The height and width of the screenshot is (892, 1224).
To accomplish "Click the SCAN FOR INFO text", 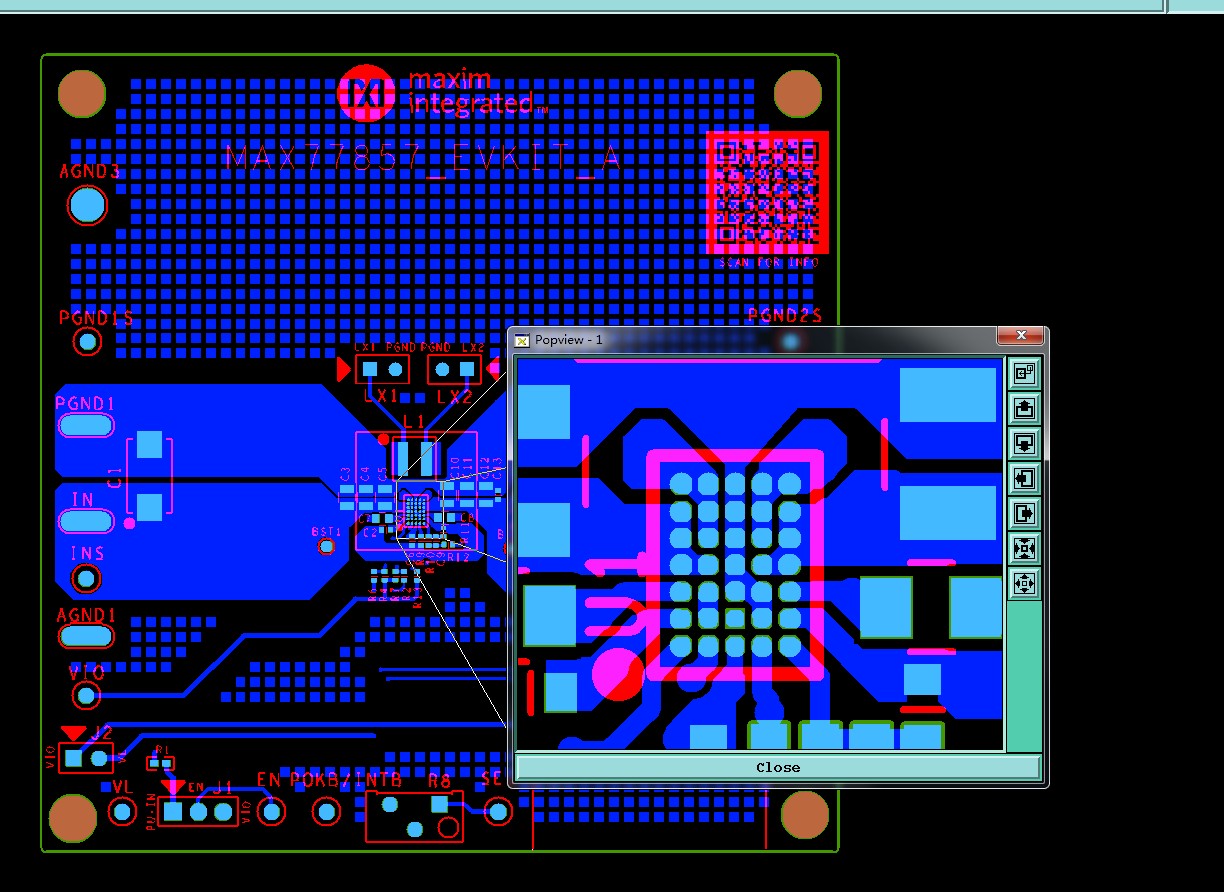I will pos(769,263).
